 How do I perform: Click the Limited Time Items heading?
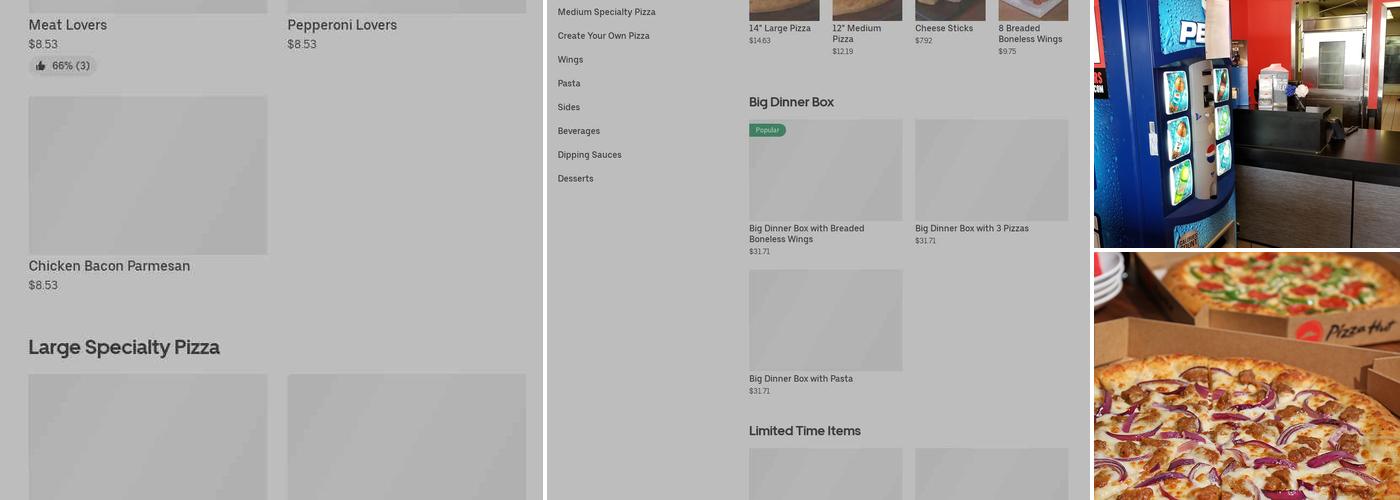point(805,431)
